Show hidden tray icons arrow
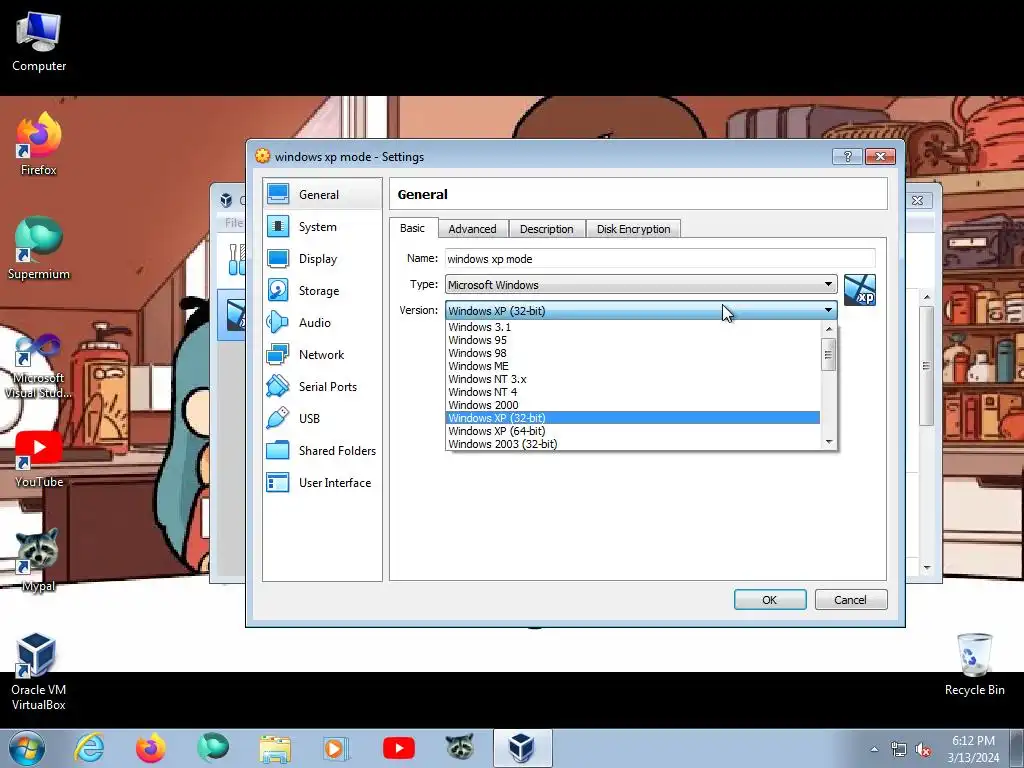 tap(874, 749)
